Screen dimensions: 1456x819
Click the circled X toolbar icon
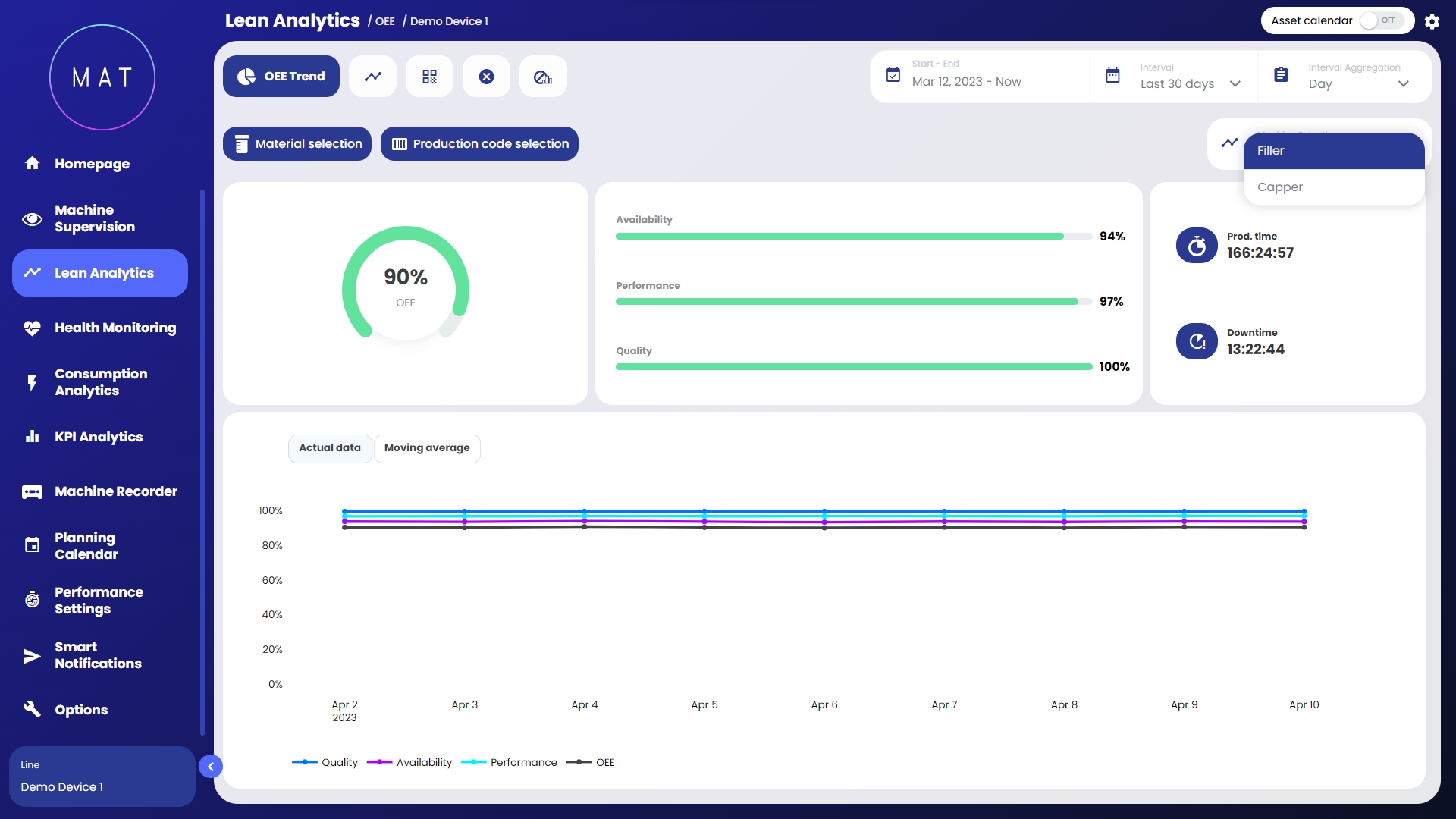click(486, 77)
